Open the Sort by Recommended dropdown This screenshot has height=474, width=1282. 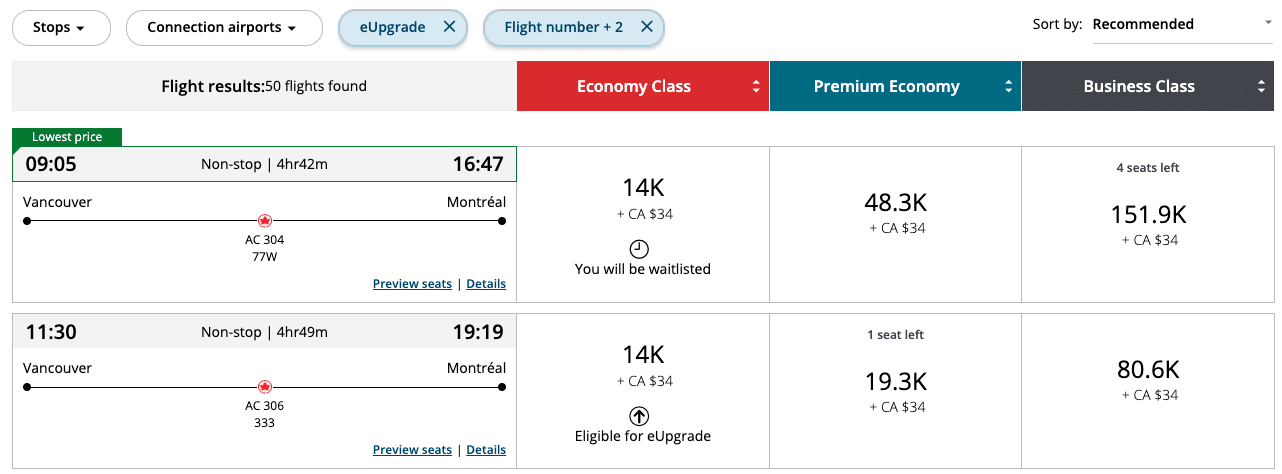1181,25
